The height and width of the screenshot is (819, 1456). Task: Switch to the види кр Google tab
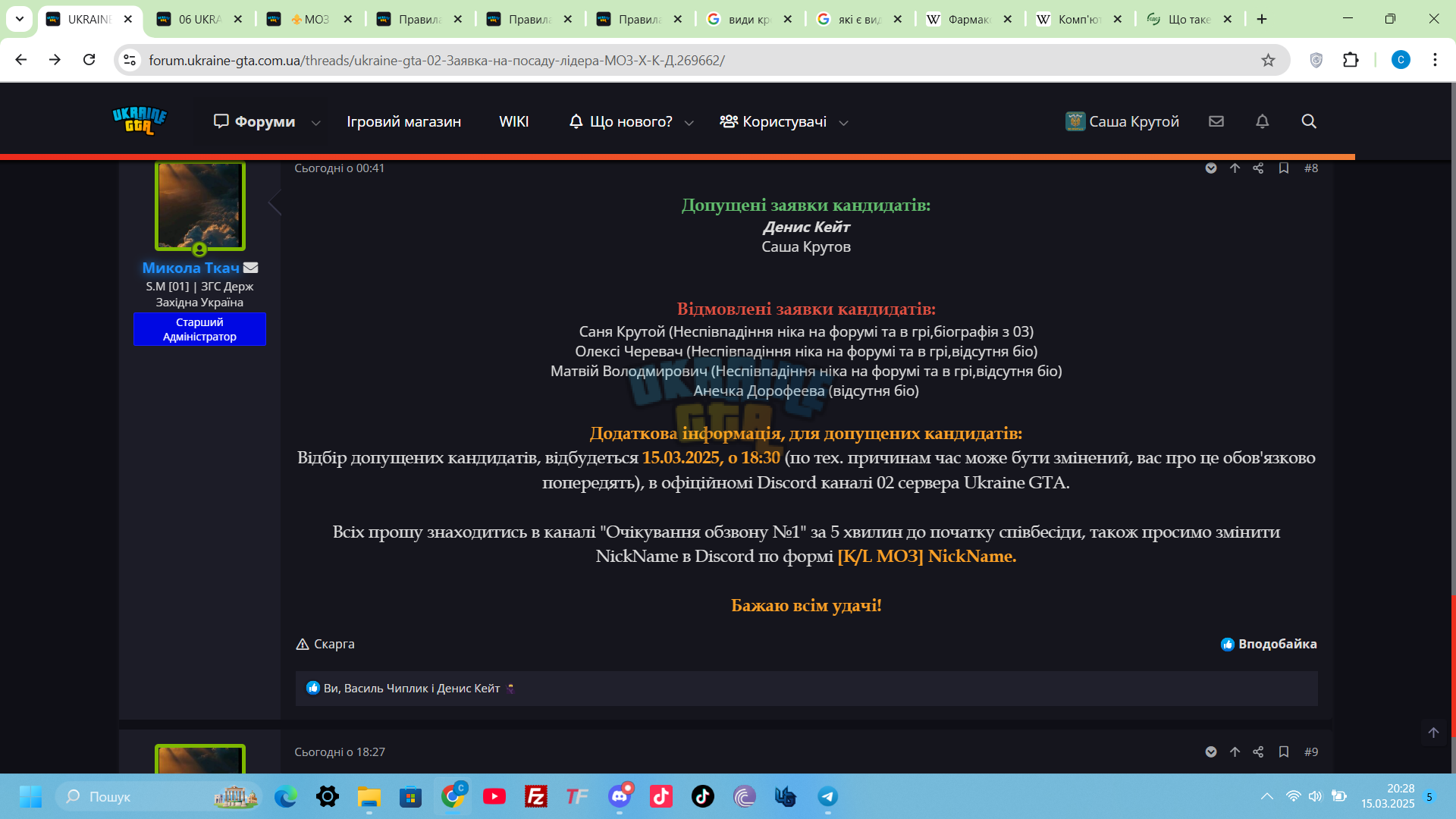pyautogui.click(x=748, y=19)
